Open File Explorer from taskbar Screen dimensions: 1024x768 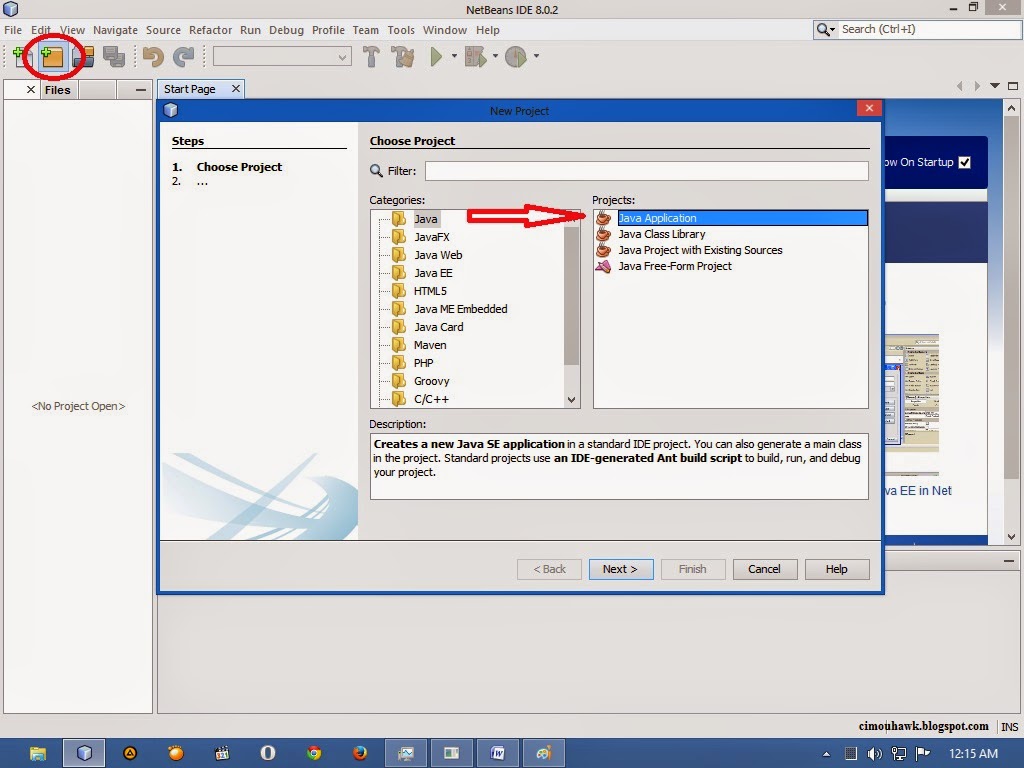[x=38, y=754]
